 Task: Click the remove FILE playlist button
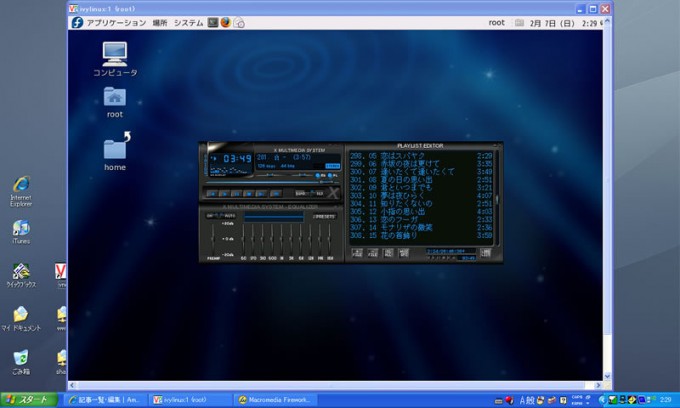tap(373, 253)
